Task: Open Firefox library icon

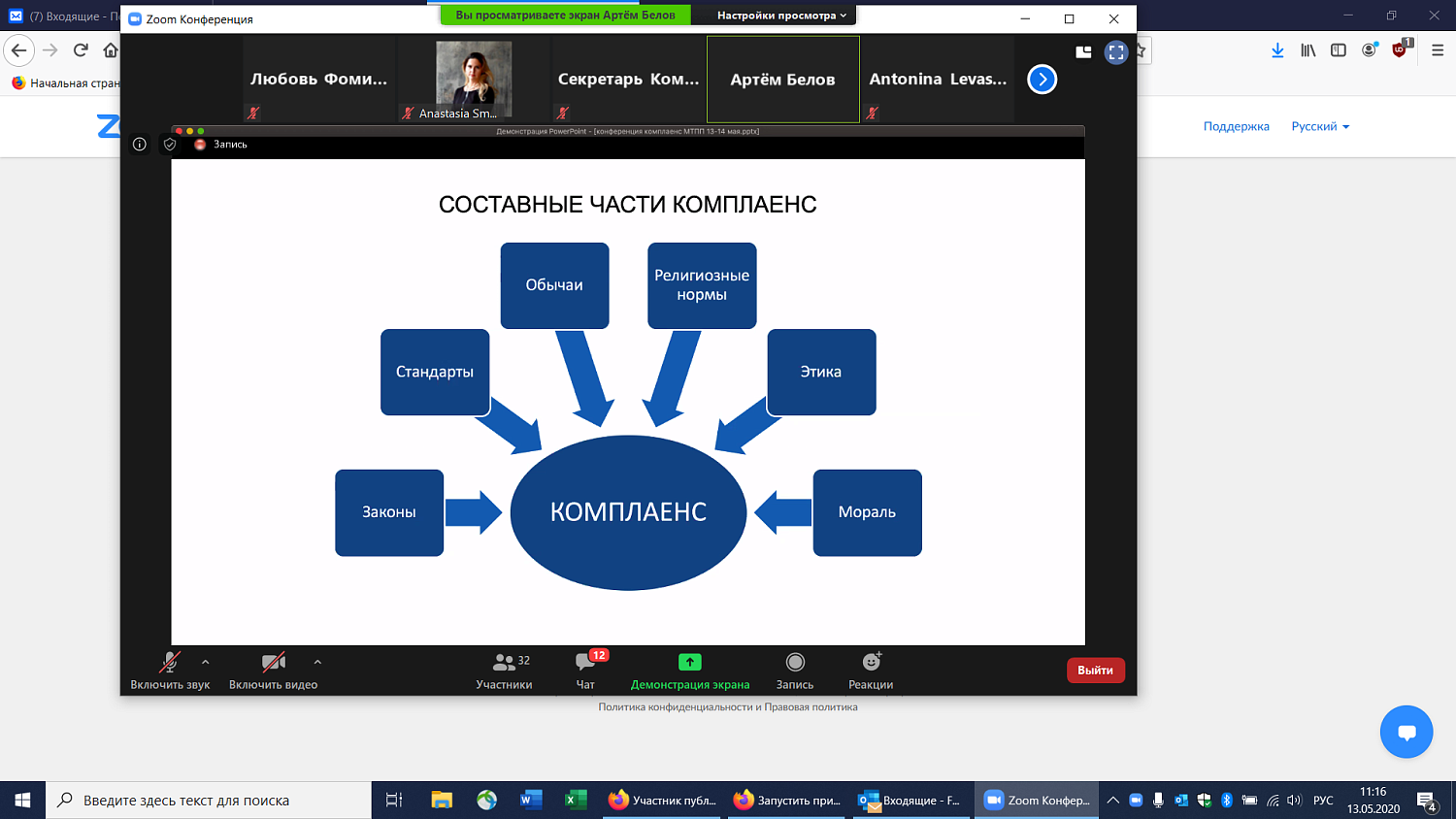Action: (1308, 50)
